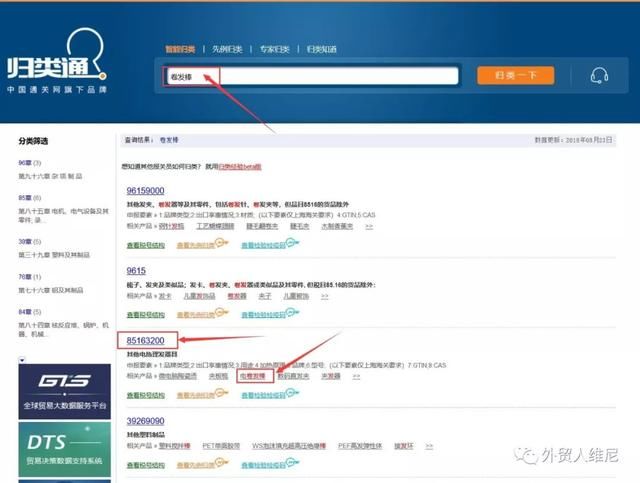Click 查看税号结构 under 96159000
The image size is (640, 483).
(x=146, y=245)
